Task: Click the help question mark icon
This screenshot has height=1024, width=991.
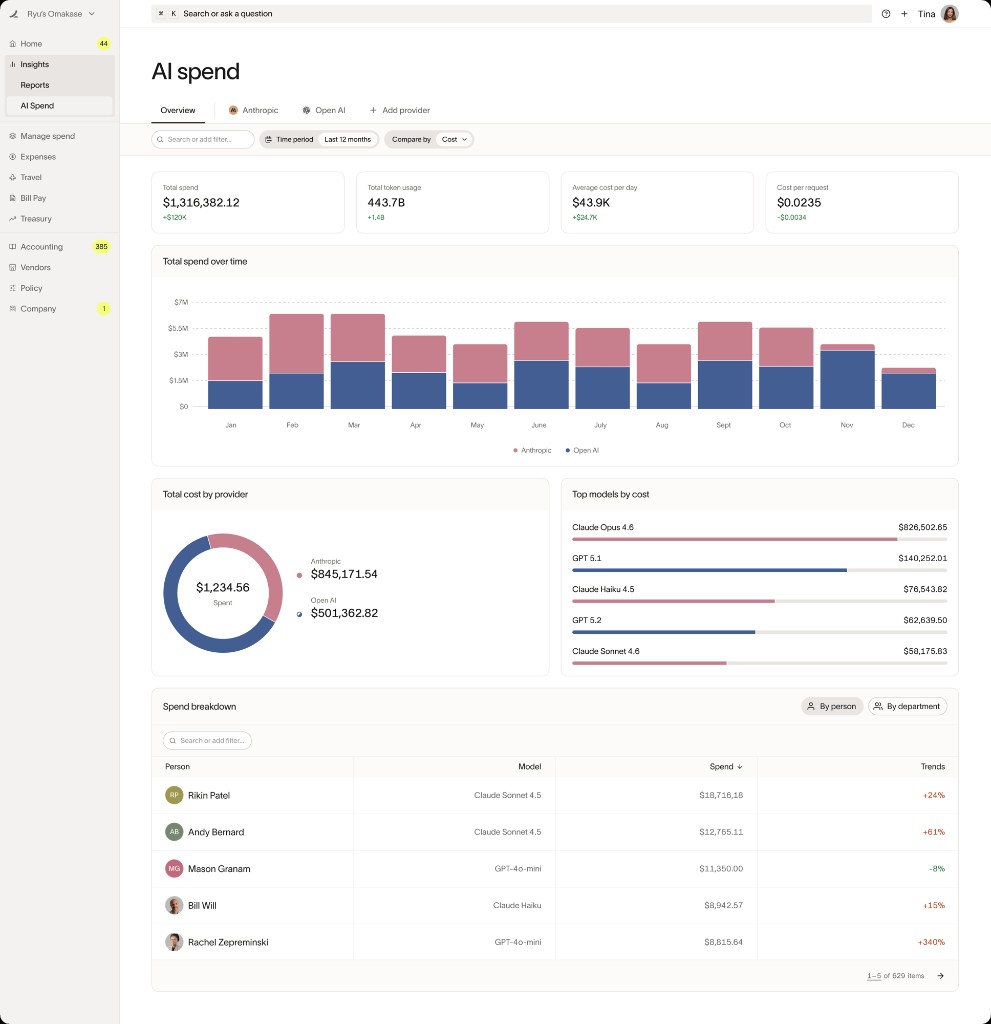Action: (886, 14)
